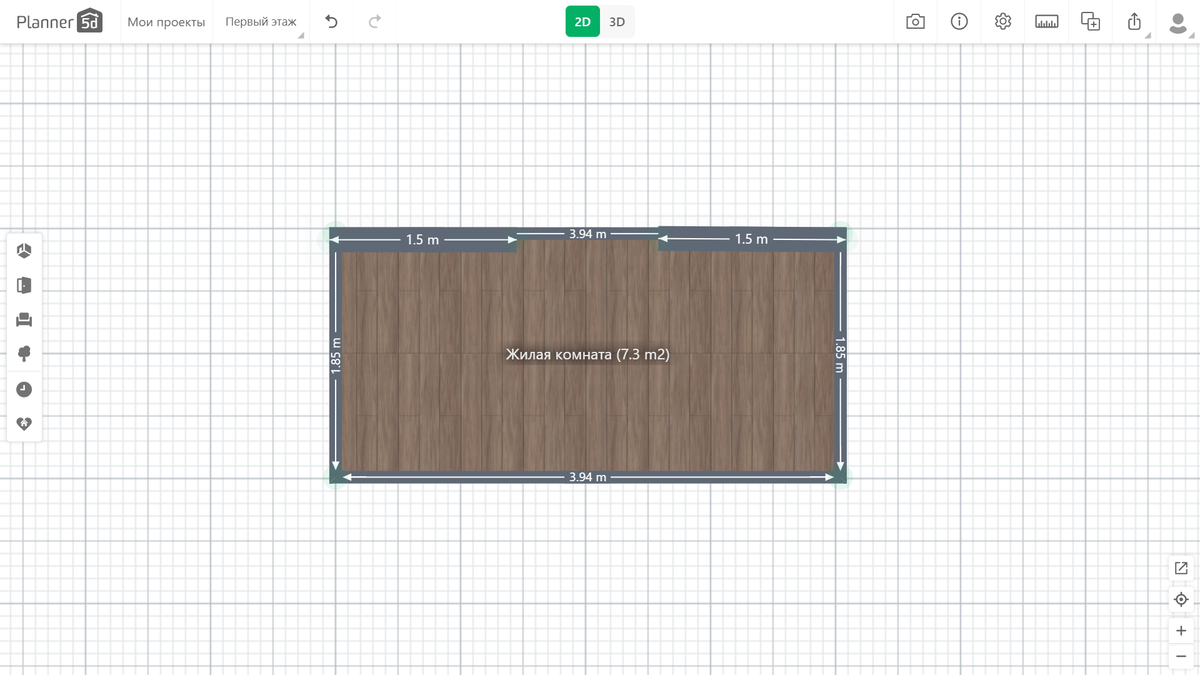
Task: Select the top-right 1.5 m wall dimension
Action: pyautogui.click(x=751, y=239)
